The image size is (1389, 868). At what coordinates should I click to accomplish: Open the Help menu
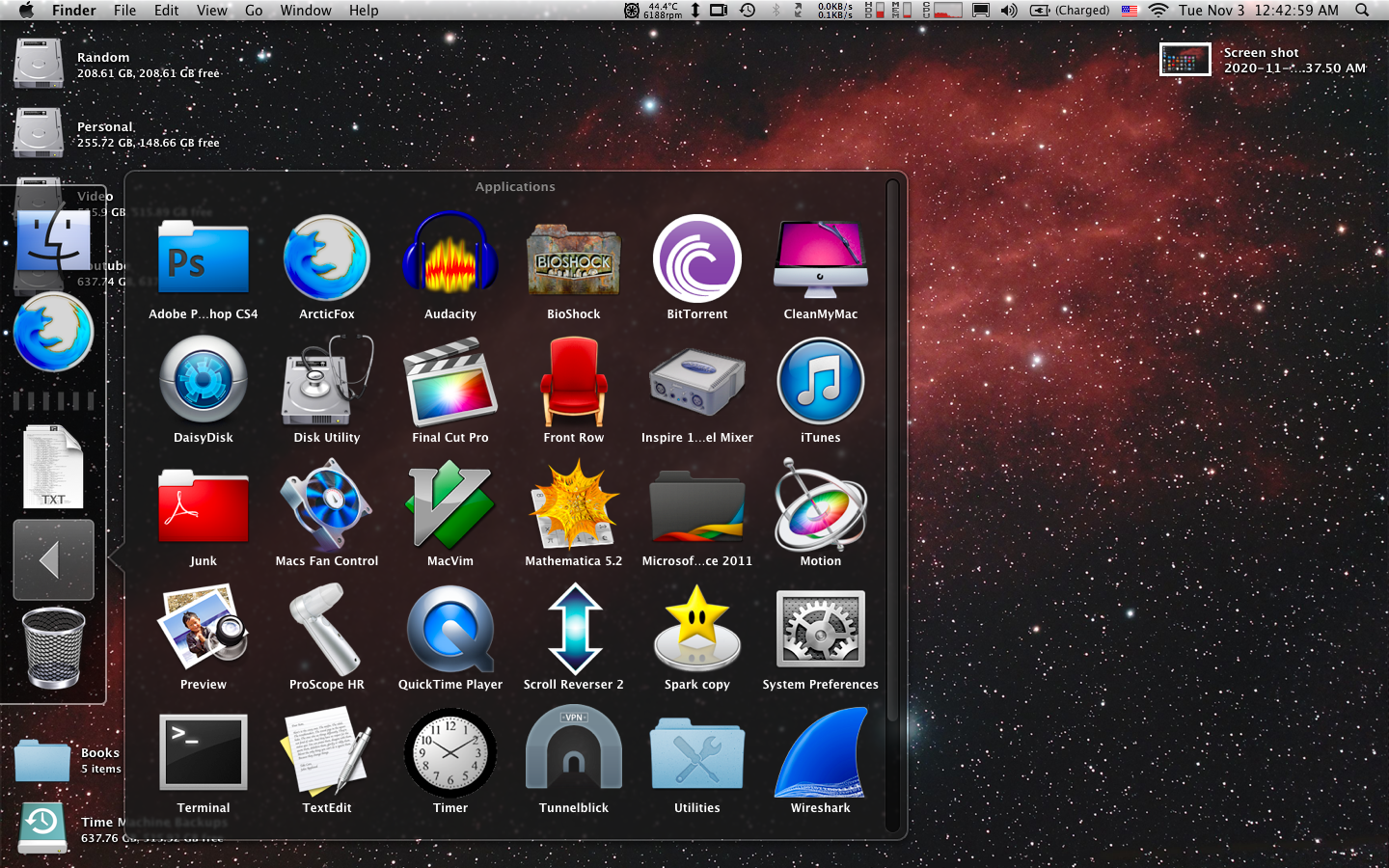point(364,11)
